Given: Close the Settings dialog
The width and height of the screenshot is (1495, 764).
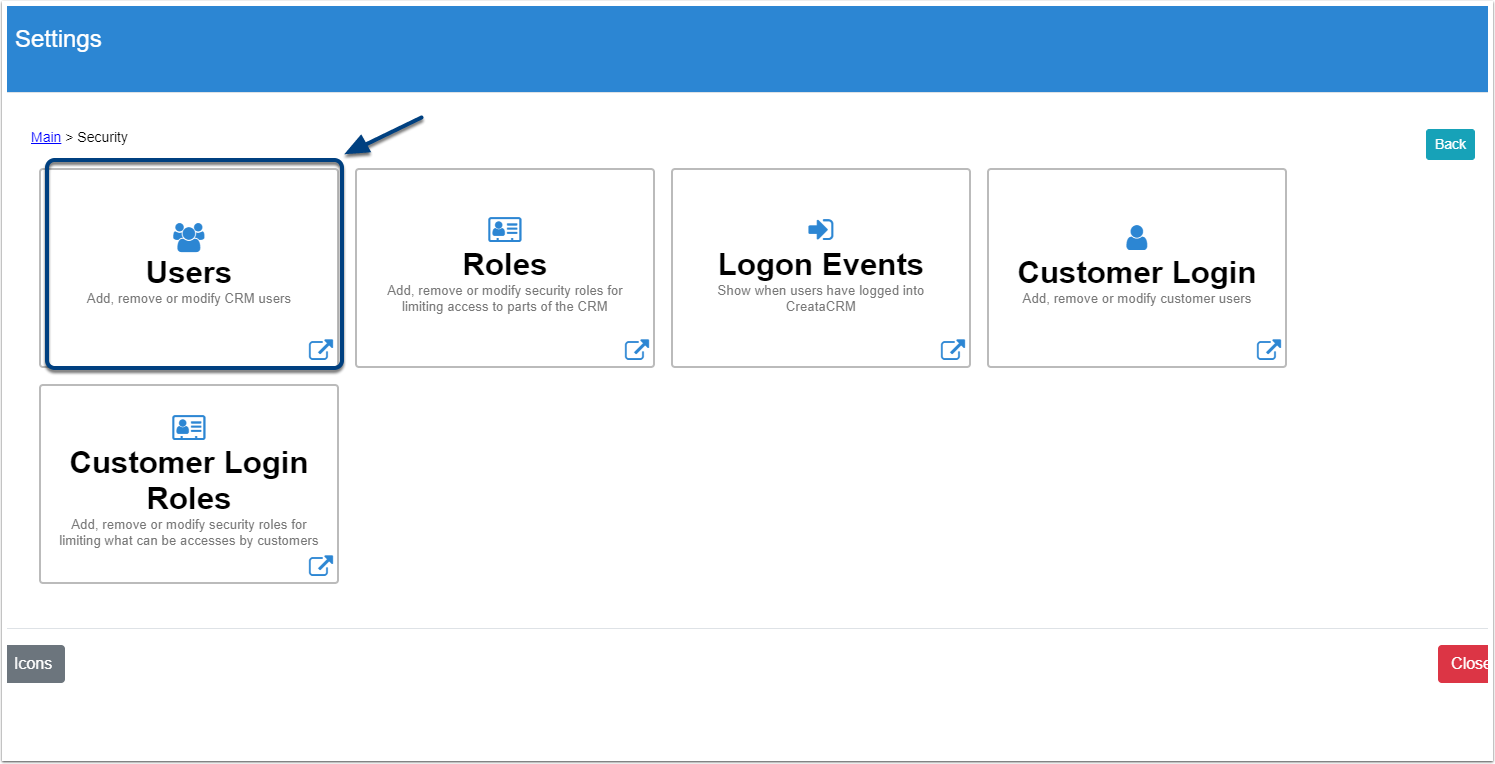Looking at the screenshot, I should 1464,664.
